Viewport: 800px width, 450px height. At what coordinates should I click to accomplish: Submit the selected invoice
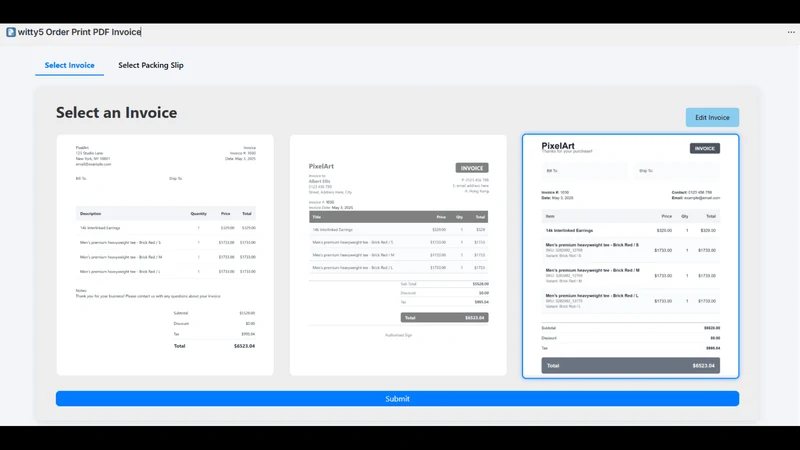point(397,398)
